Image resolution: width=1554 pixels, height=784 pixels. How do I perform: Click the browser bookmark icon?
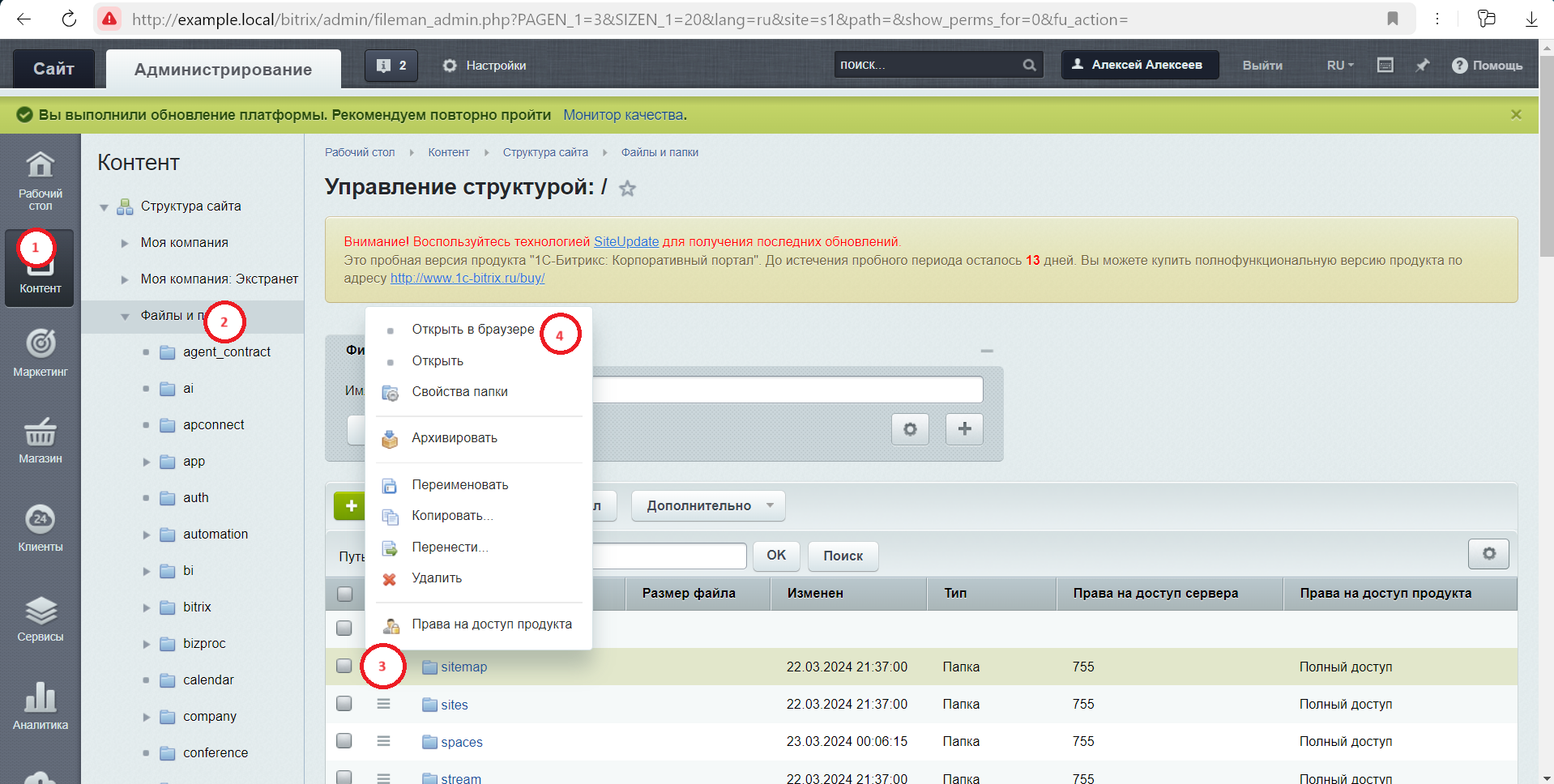(1393, 19)
